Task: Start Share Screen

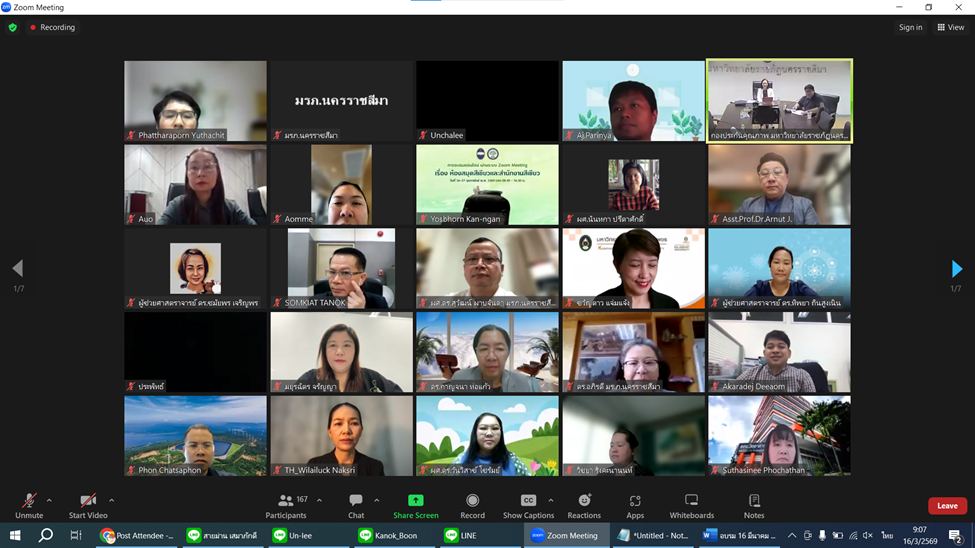Action: [415, 505]
